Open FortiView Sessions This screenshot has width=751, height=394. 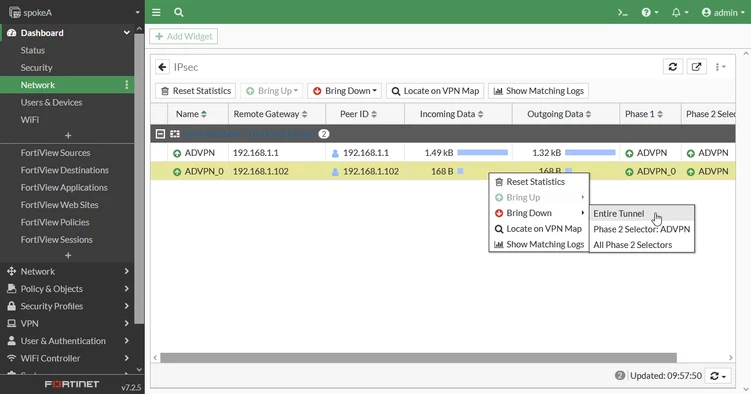coord(57,240)
